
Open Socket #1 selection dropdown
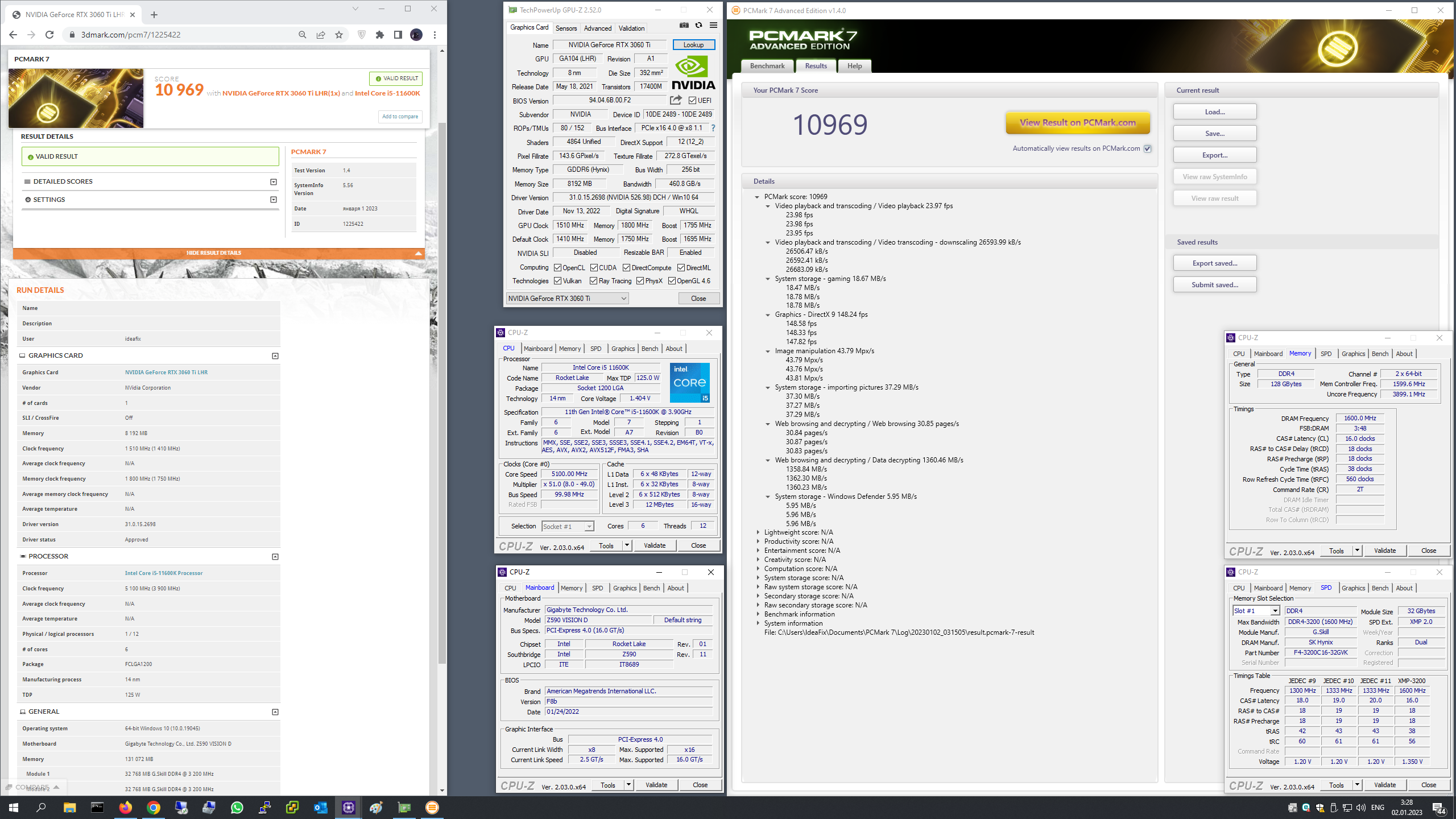[568, 527]
